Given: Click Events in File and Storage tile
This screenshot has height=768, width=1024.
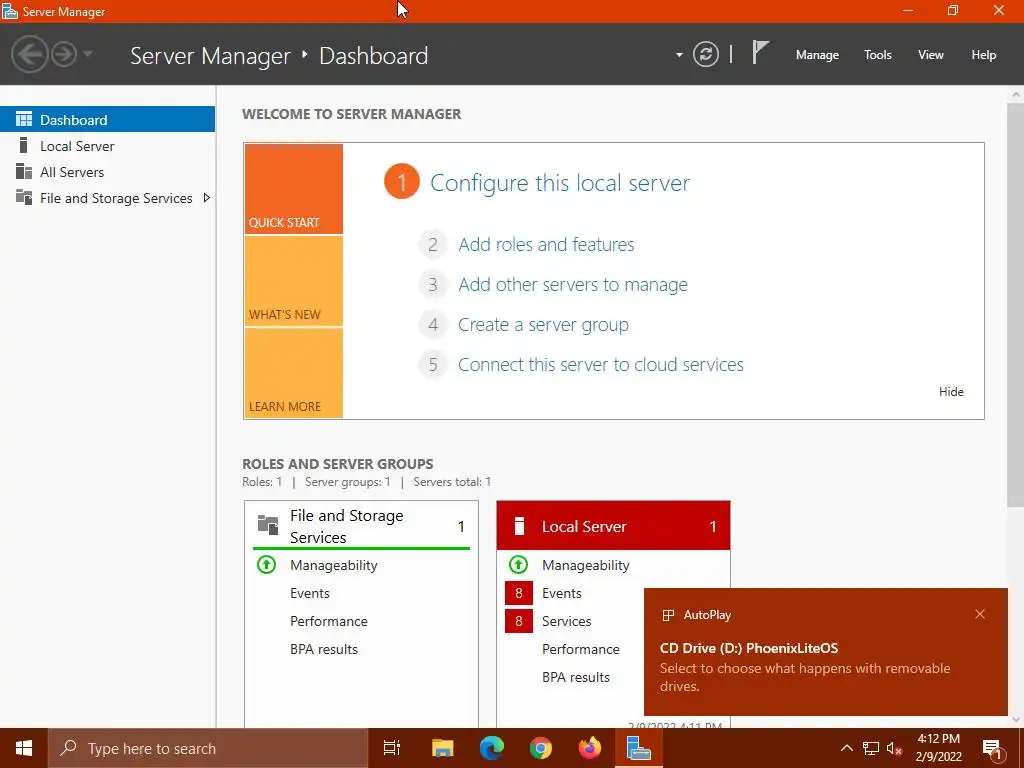Looking at the screenshot, I should click(x=310, y=594).
